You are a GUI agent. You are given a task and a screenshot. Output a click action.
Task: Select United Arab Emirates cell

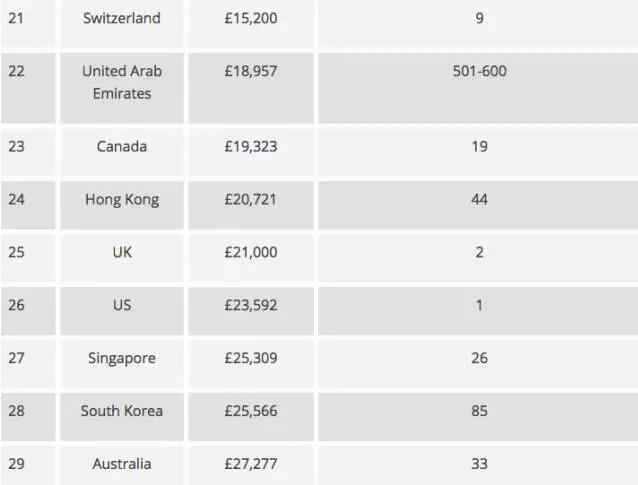click(x=122, y=88)
